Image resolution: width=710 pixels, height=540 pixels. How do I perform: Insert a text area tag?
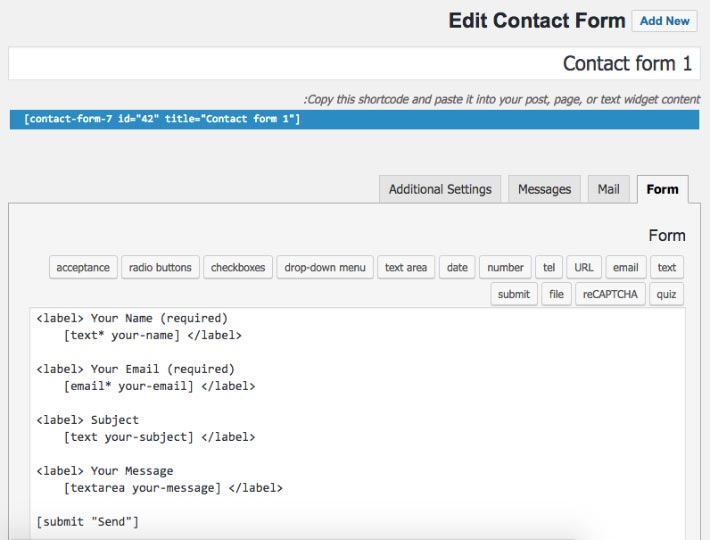[x=406, y=268]
